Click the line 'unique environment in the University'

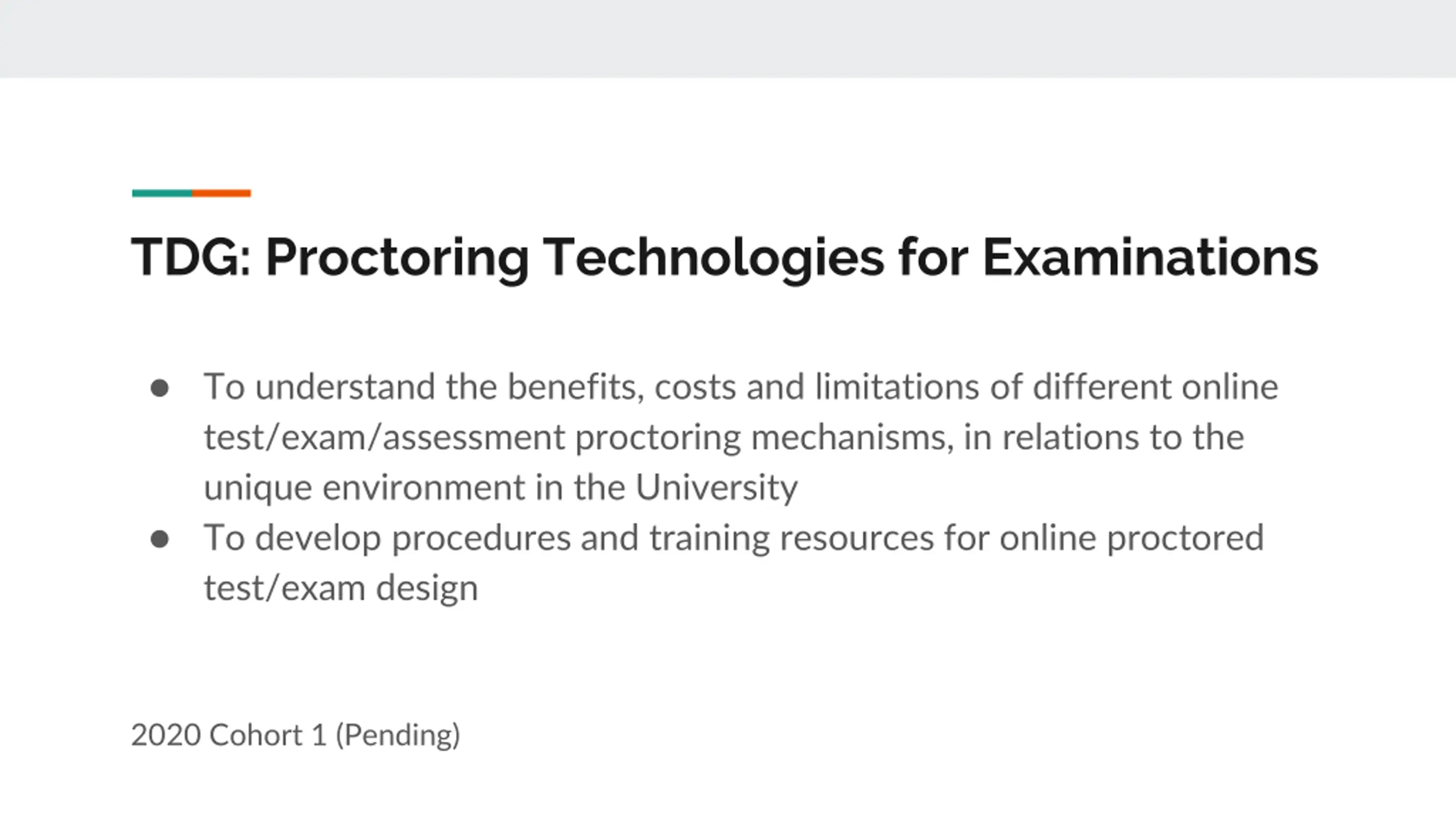click(500, 487)
